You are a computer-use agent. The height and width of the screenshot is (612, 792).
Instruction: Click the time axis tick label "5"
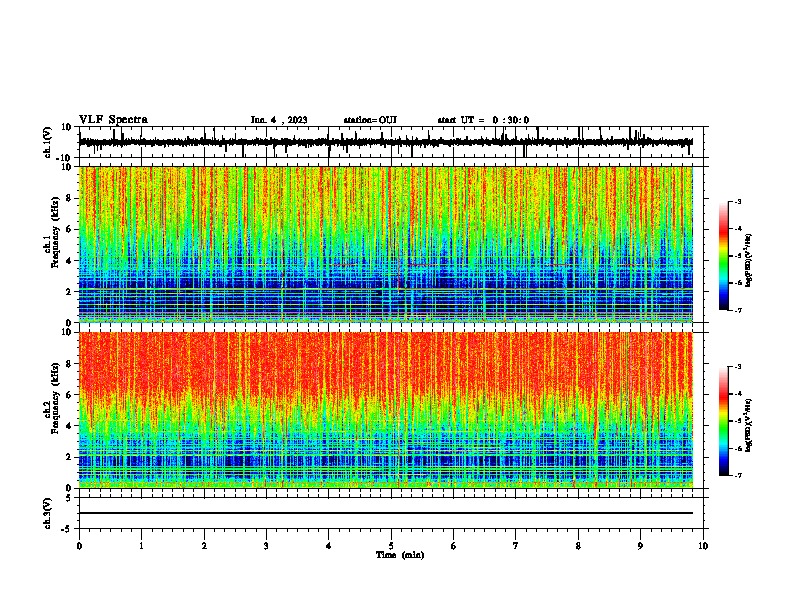tap(391, 546)
